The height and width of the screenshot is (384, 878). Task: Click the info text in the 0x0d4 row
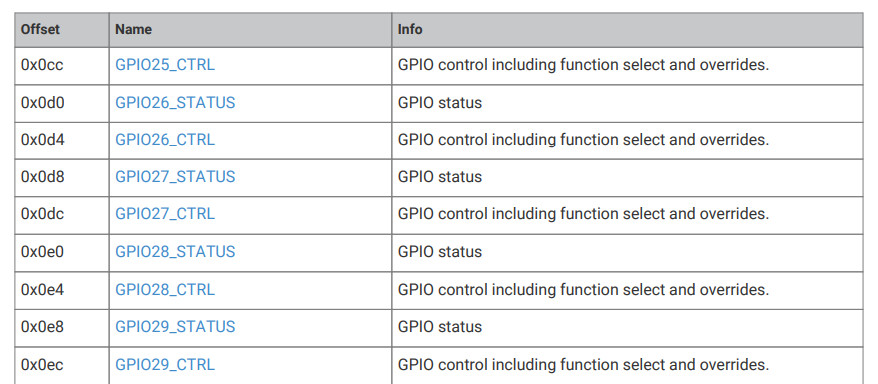[583, 140]
